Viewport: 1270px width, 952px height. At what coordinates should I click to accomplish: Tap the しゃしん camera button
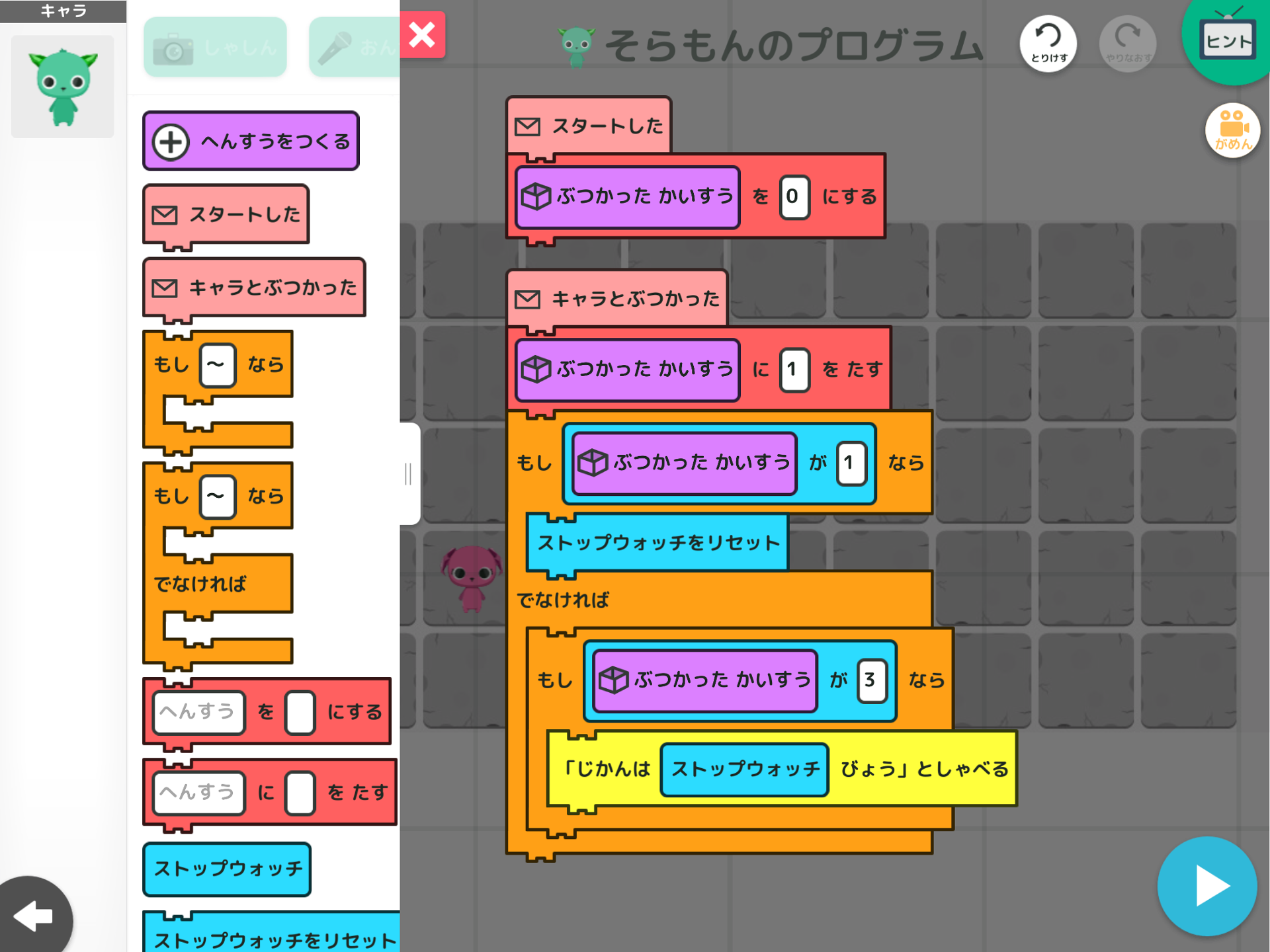(x=215, y=48)
